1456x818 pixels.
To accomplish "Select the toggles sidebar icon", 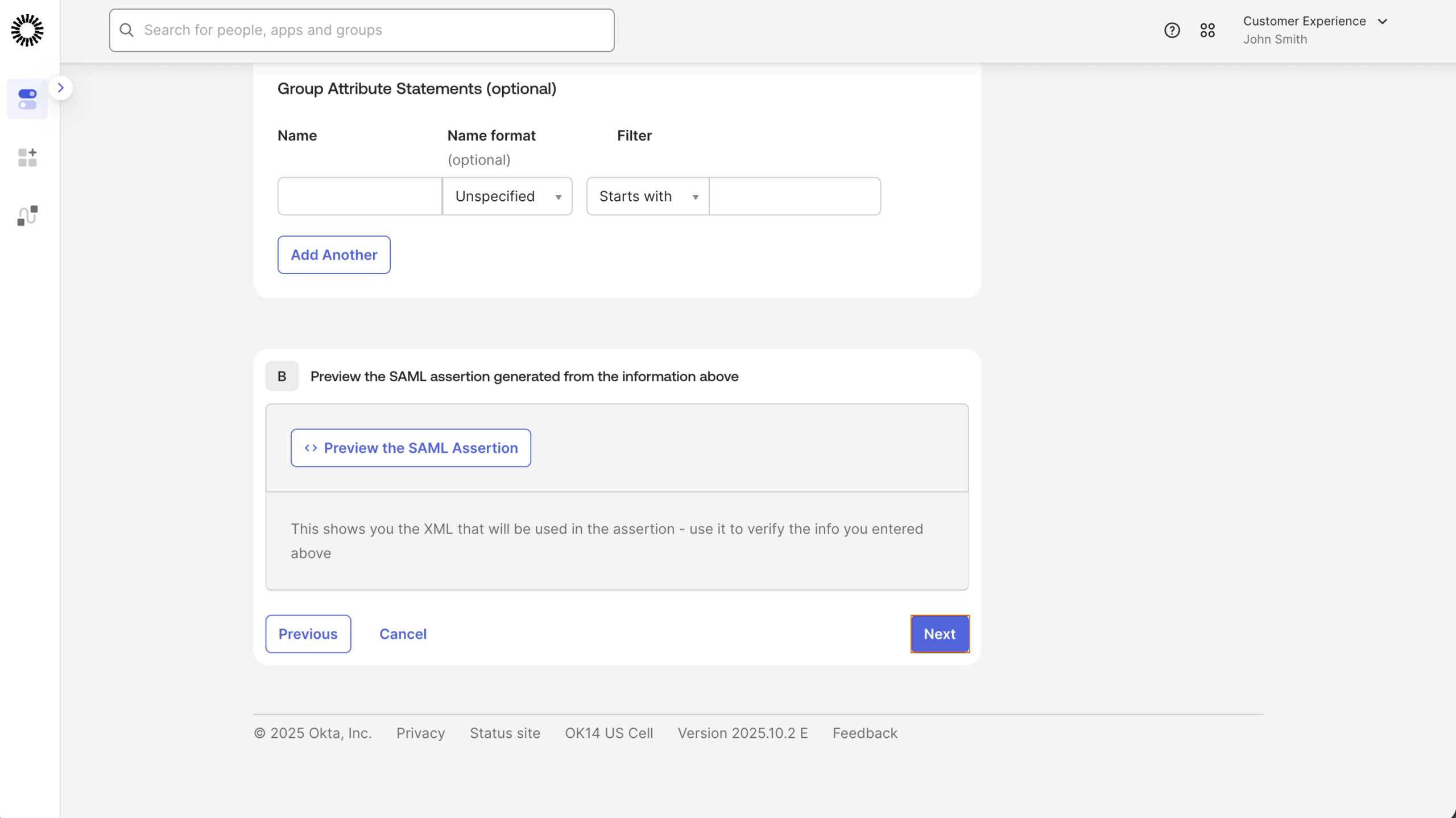I will (27, 99).
